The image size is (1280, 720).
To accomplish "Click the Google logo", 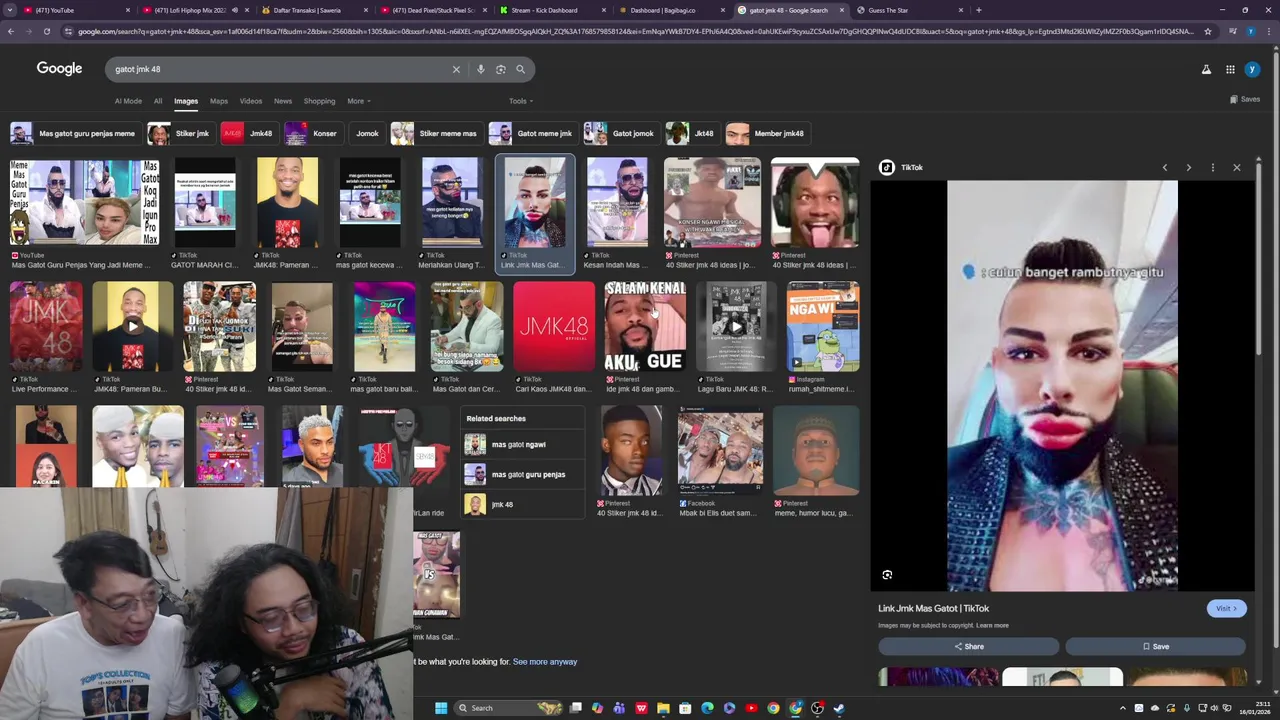I will point(59,68).
